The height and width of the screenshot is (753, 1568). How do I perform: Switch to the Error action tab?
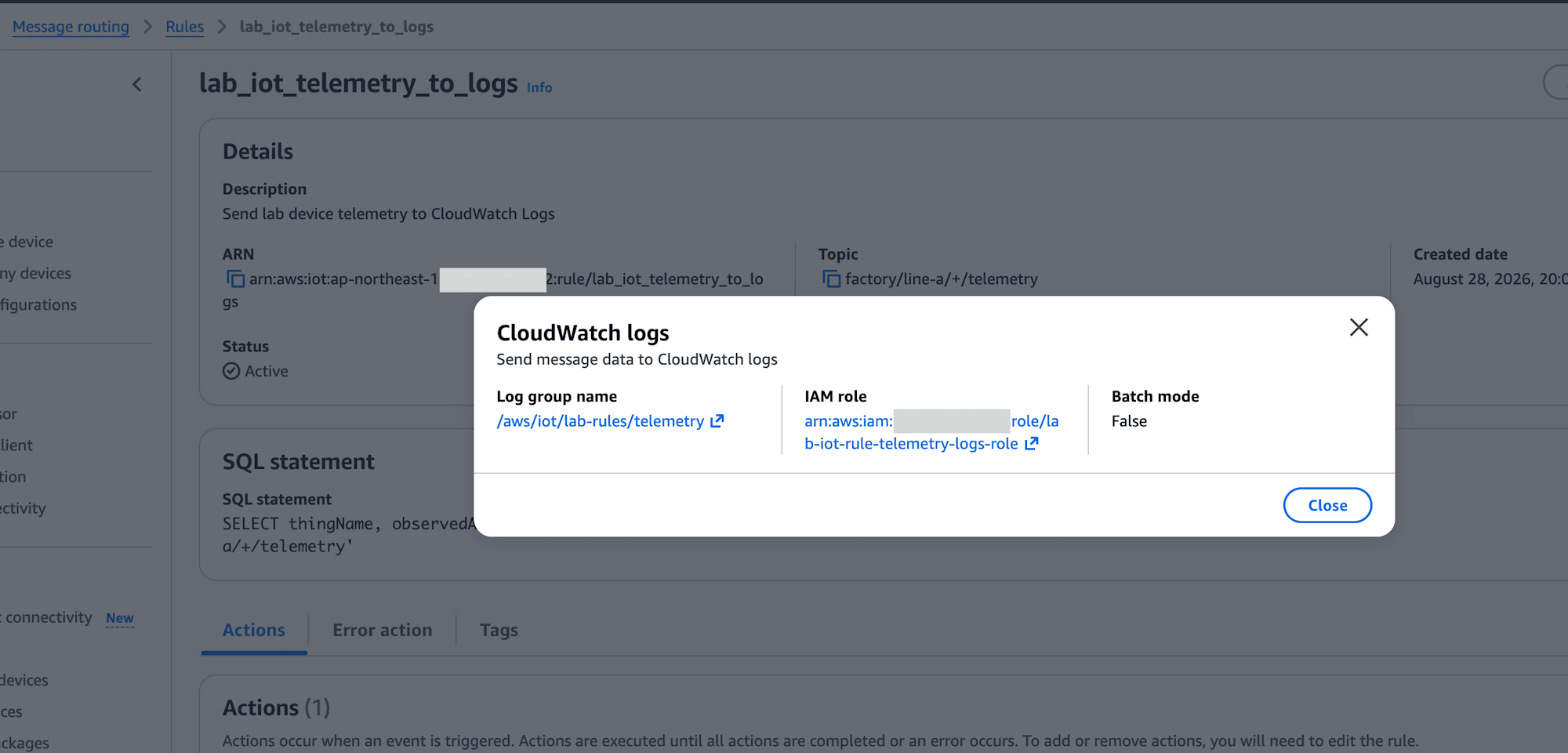coord(382,630)
